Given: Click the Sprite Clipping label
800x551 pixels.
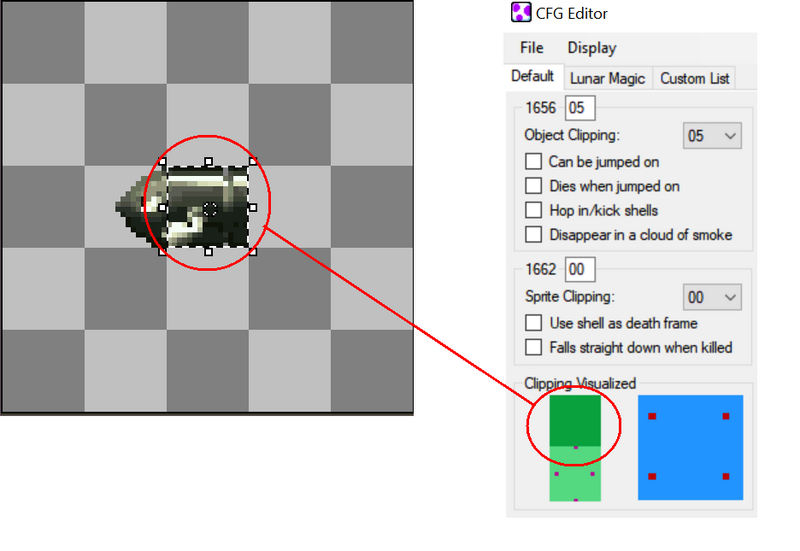Looking at the screenshot, I should (x=570, y=296).
